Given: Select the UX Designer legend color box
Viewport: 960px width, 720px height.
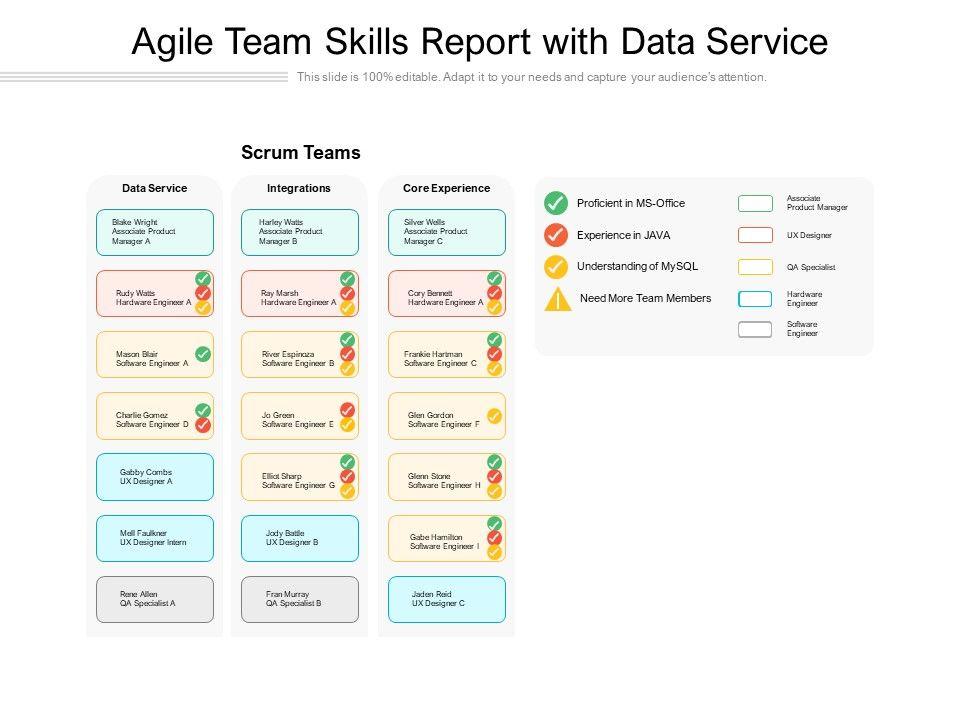Looking at the screenshot, I should tap(755, 236).
